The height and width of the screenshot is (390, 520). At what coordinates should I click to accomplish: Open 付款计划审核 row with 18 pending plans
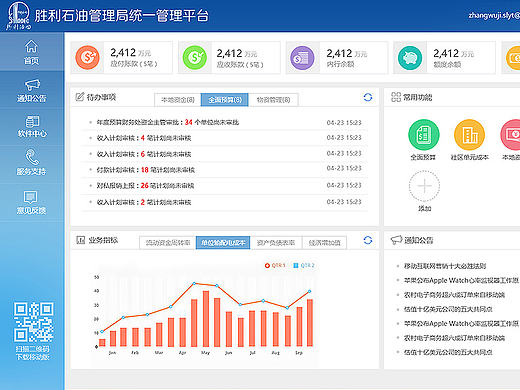point(225,169)
